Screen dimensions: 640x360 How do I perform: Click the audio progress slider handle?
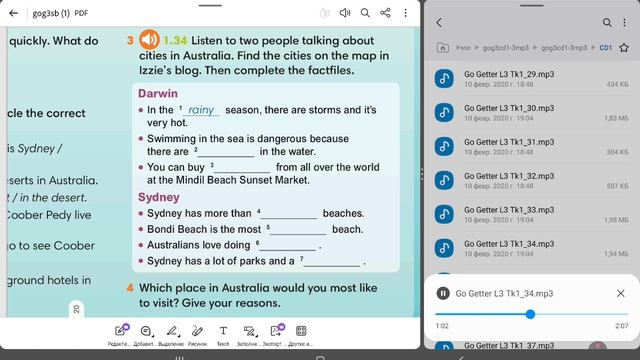pos(530,314)
